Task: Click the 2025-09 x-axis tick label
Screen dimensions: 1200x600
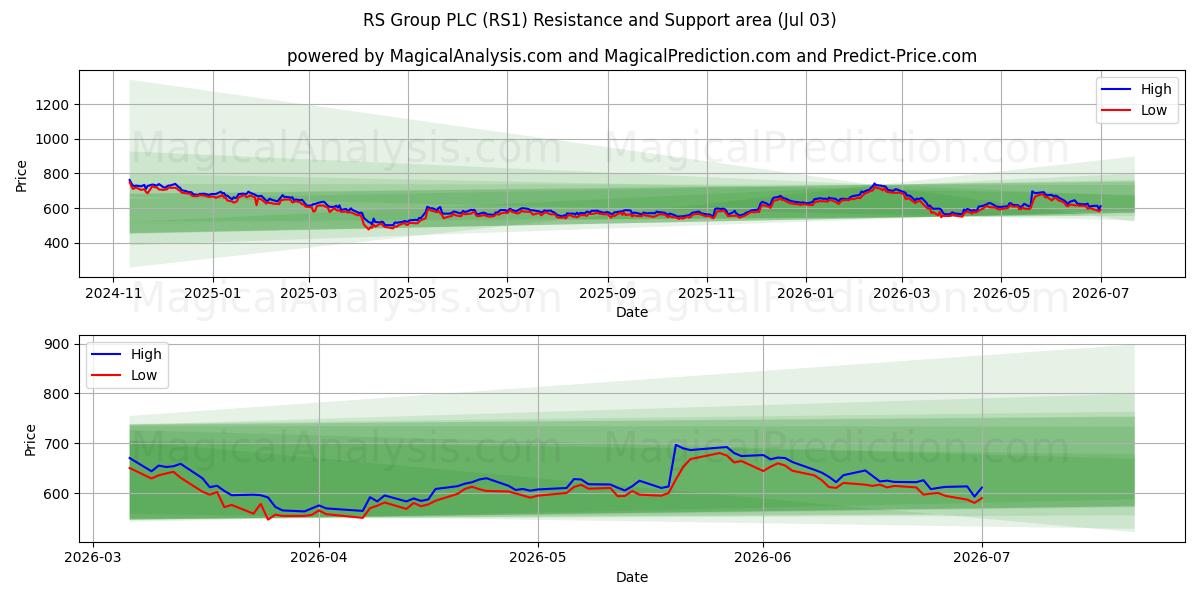Action: [x=607, y=294]
